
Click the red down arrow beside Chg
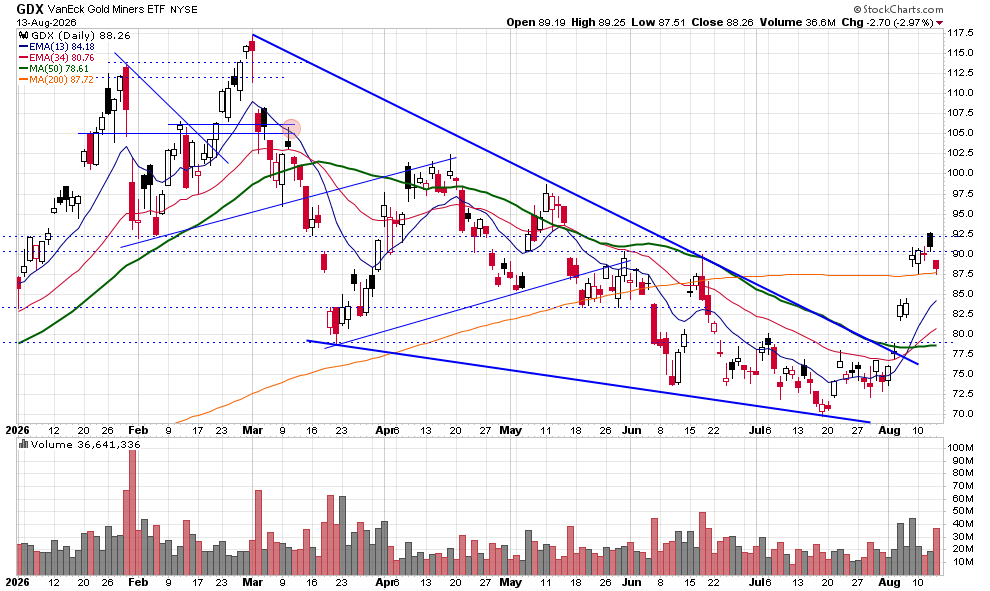tap(940, 23)
